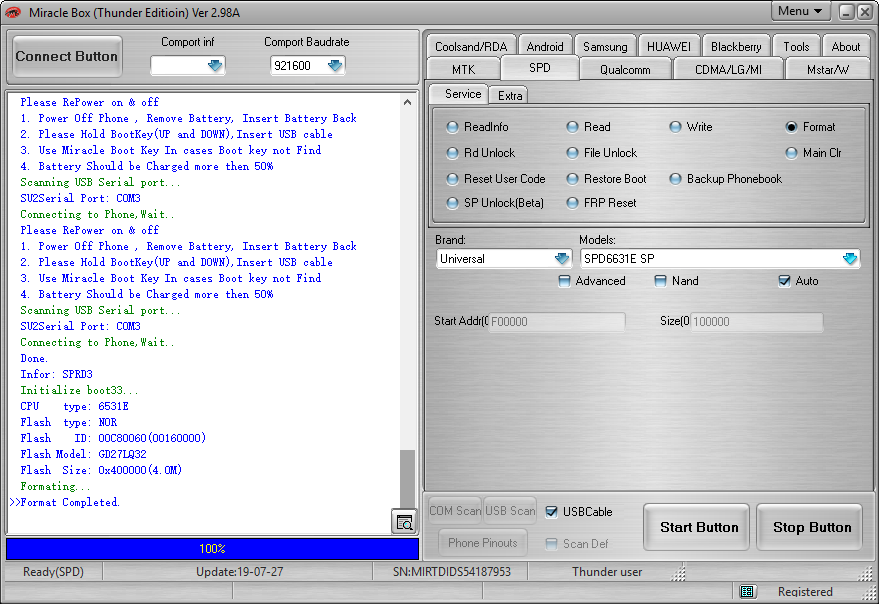
Task: Click the SN:MIRTDIDS54187953 status entry
Action: click(x=452, y=571)
